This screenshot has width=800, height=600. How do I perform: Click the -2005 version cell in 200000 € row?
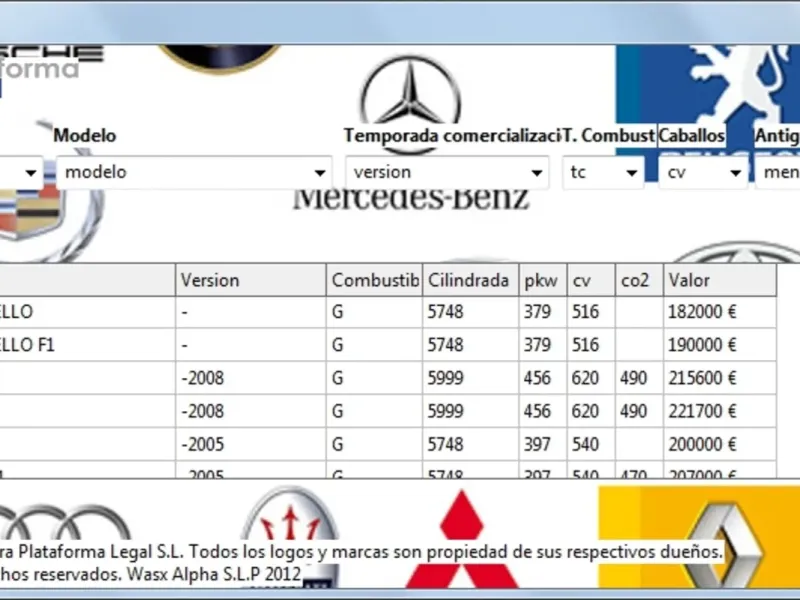(251, 444)
